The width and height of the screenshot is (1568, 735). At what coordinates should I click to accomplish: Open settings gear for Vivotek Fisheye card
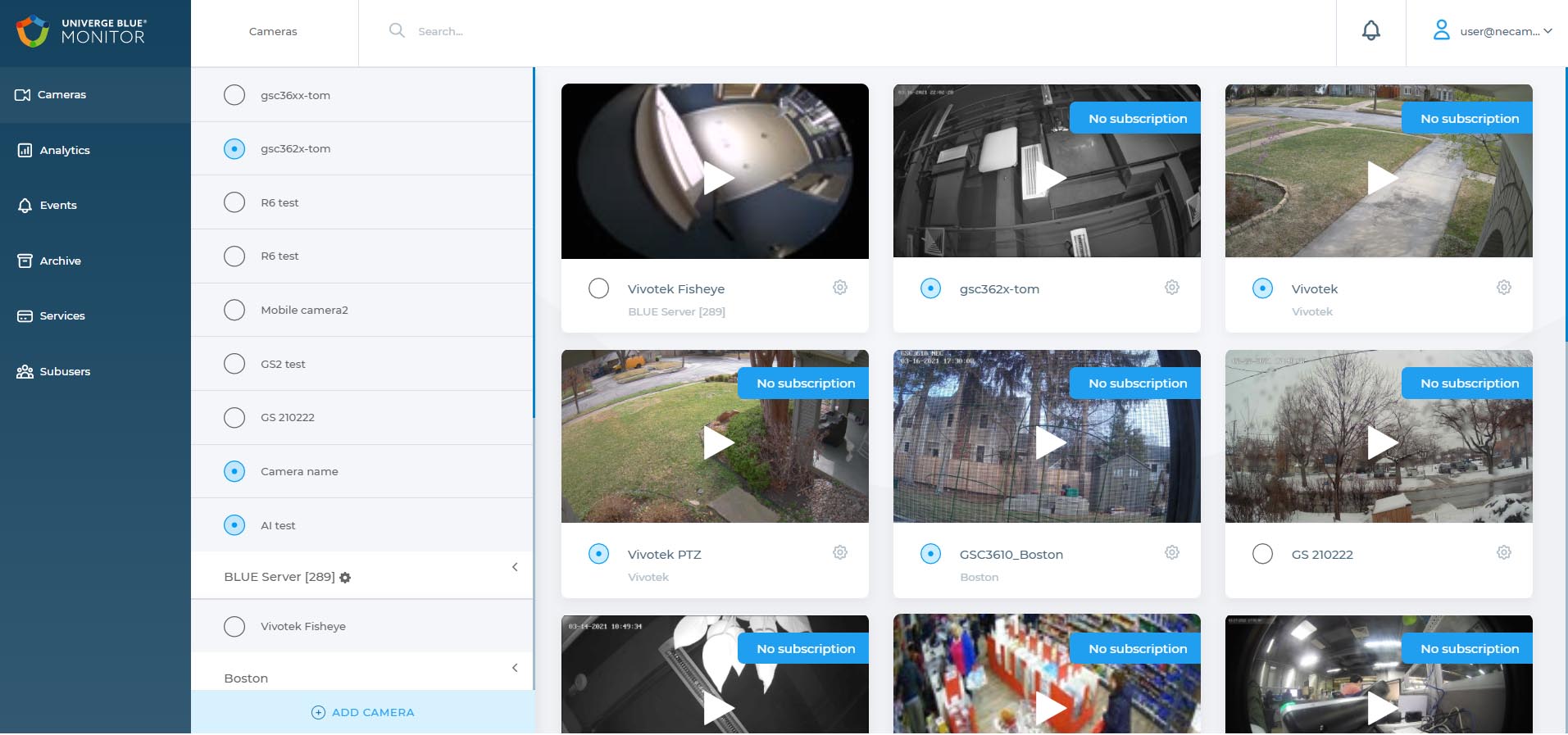840,288
